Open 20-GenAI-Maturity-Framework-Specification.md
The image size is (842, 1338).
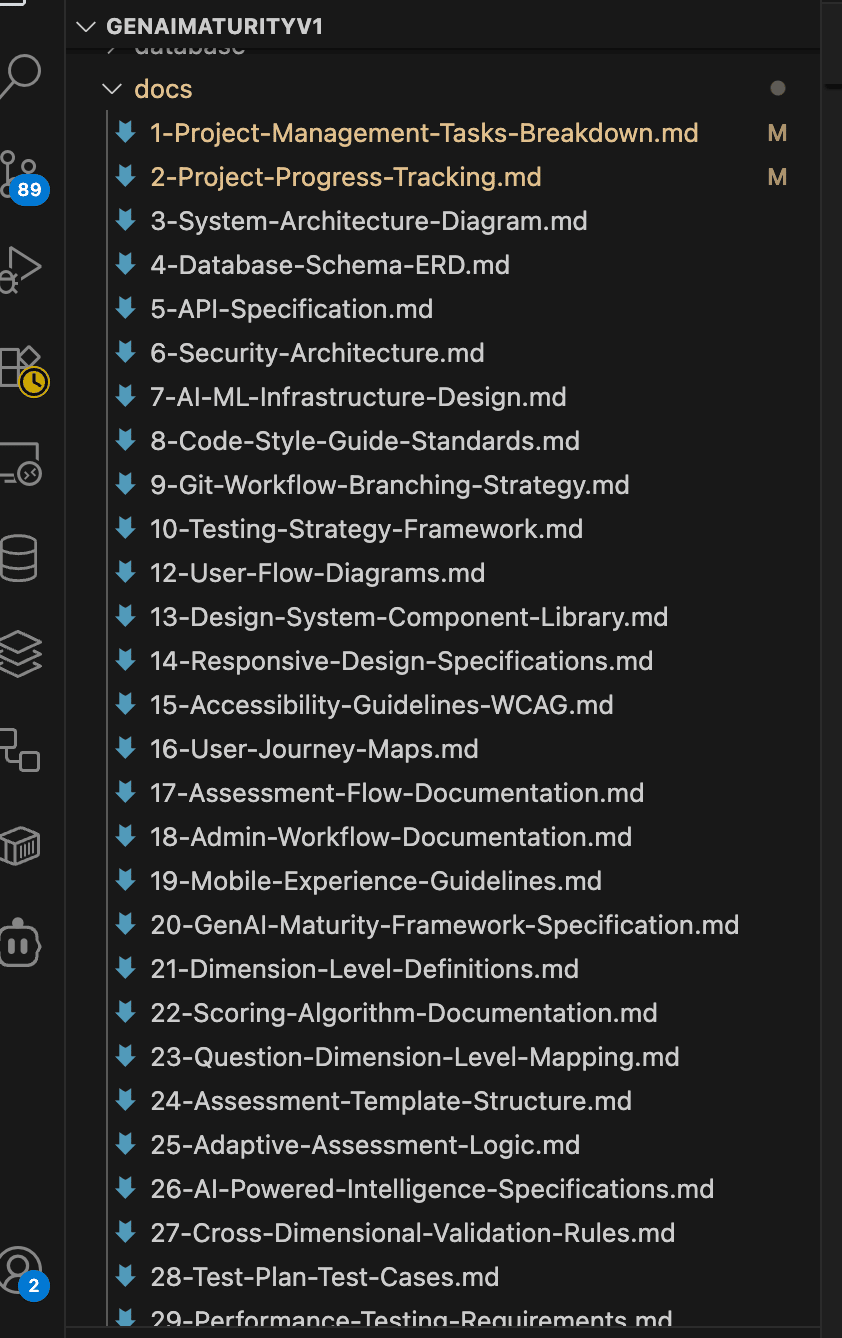tap(444, 925)
